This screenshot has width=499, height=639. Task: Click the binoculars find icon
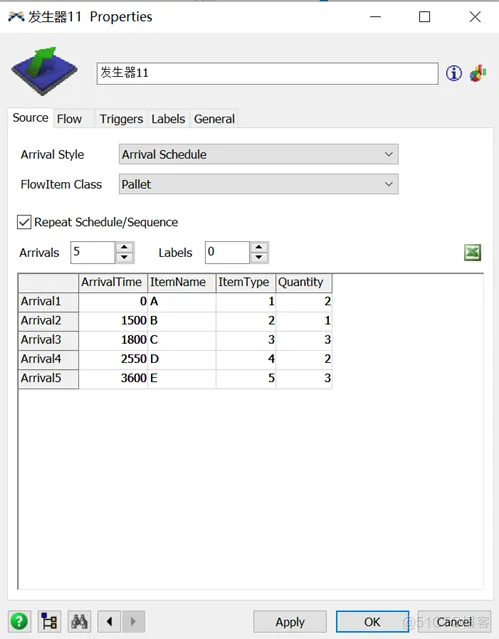pos(79,621)
